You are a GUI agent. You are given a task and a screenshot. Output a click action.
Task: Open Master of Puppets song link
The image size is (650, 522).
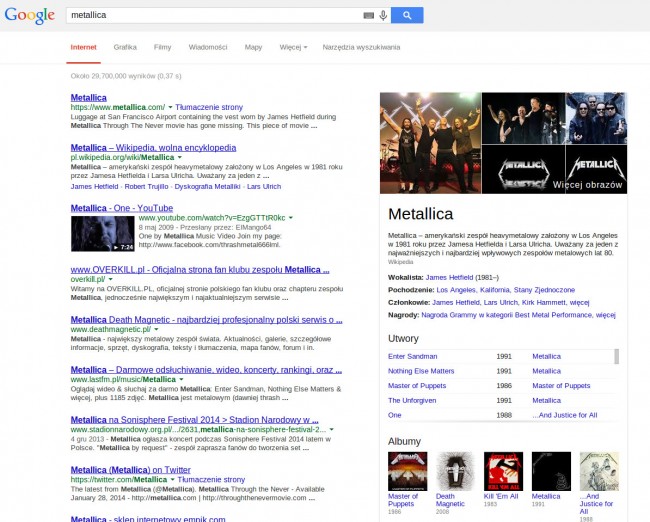[x=417, y=386]
